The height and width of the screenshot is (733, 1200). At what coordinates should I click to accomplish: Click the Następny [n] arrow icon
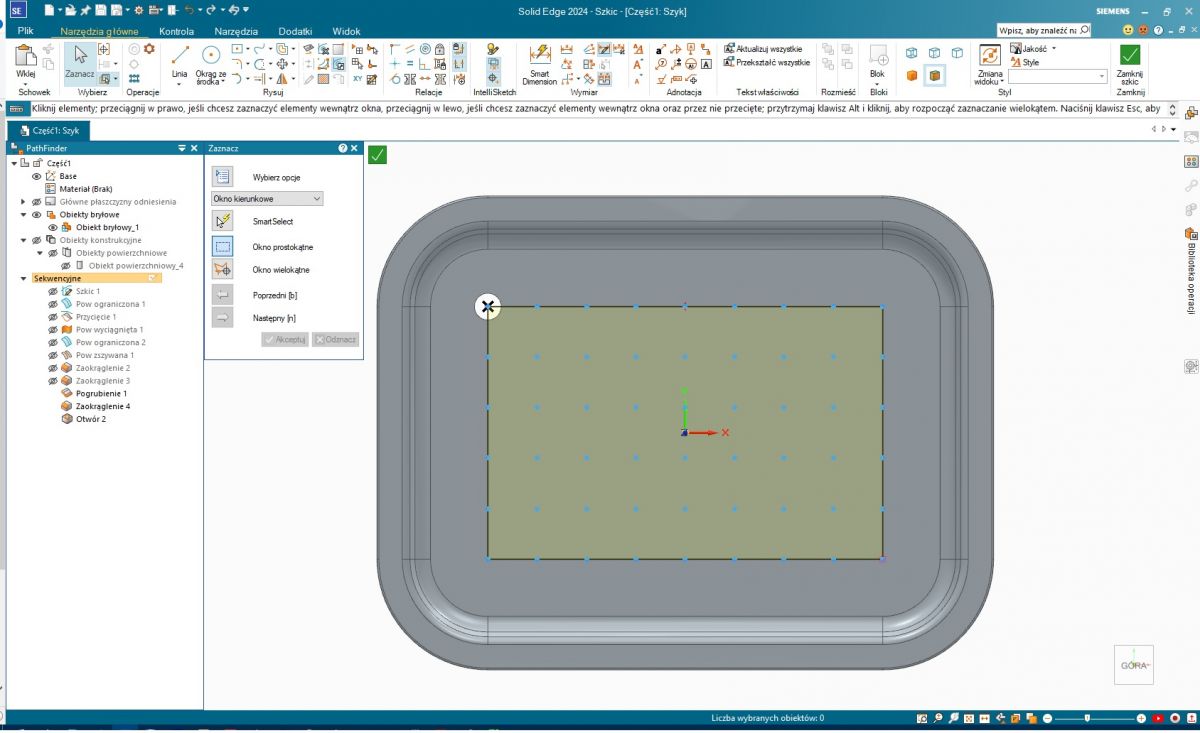223,318
